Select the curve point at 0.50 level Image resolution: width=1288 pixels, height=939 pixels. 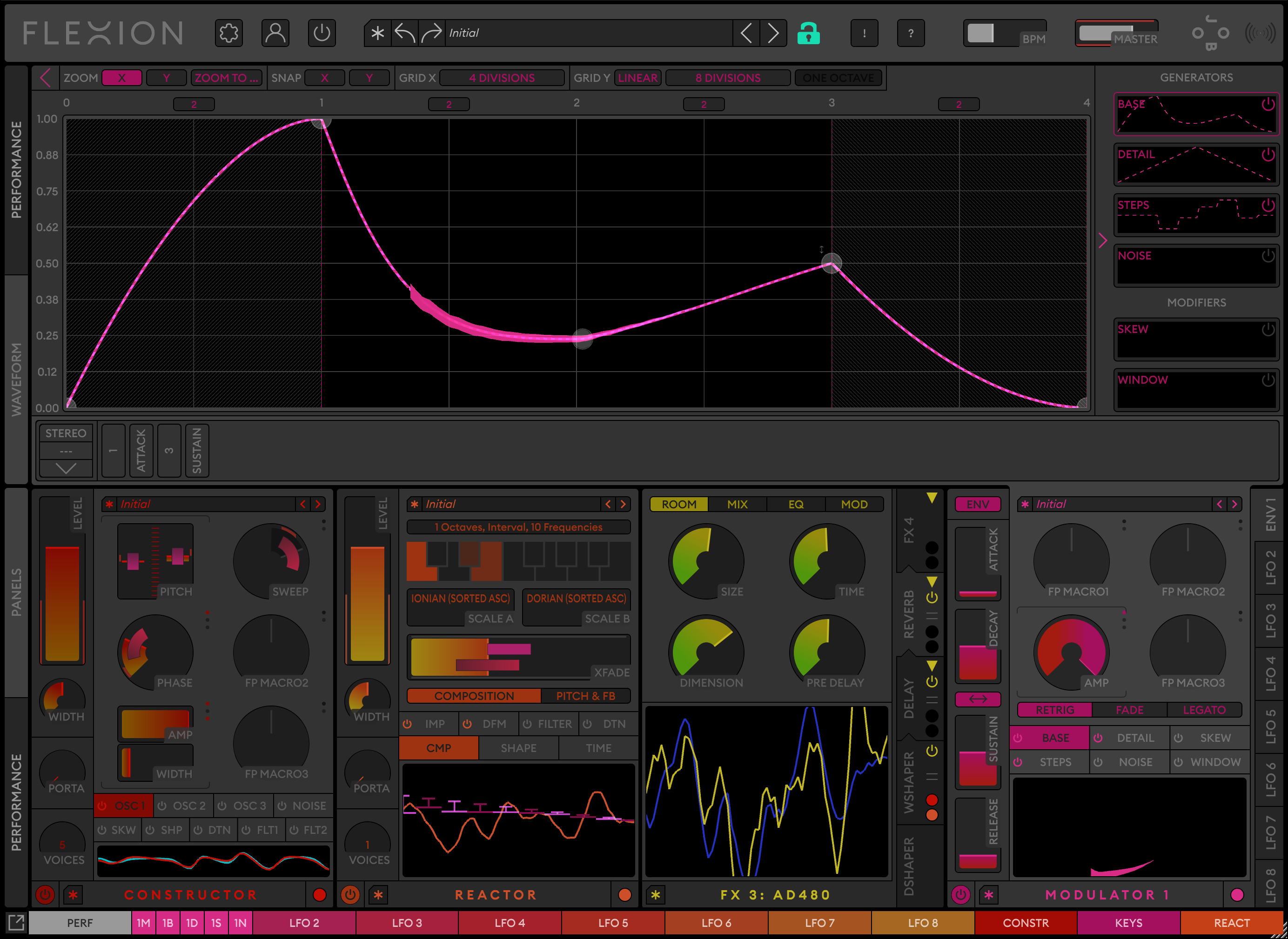tap(832, 263)
